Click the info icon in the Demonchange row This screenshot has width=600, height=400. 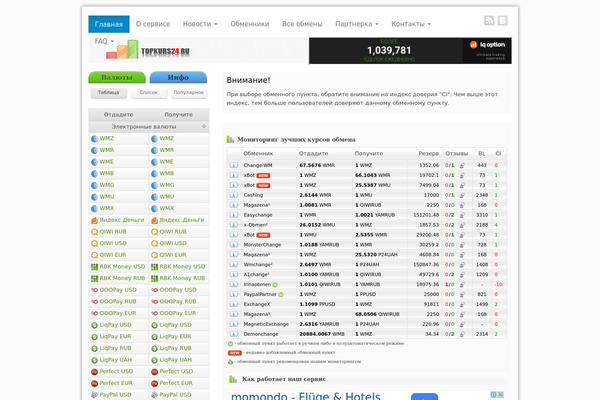[233, 334]
